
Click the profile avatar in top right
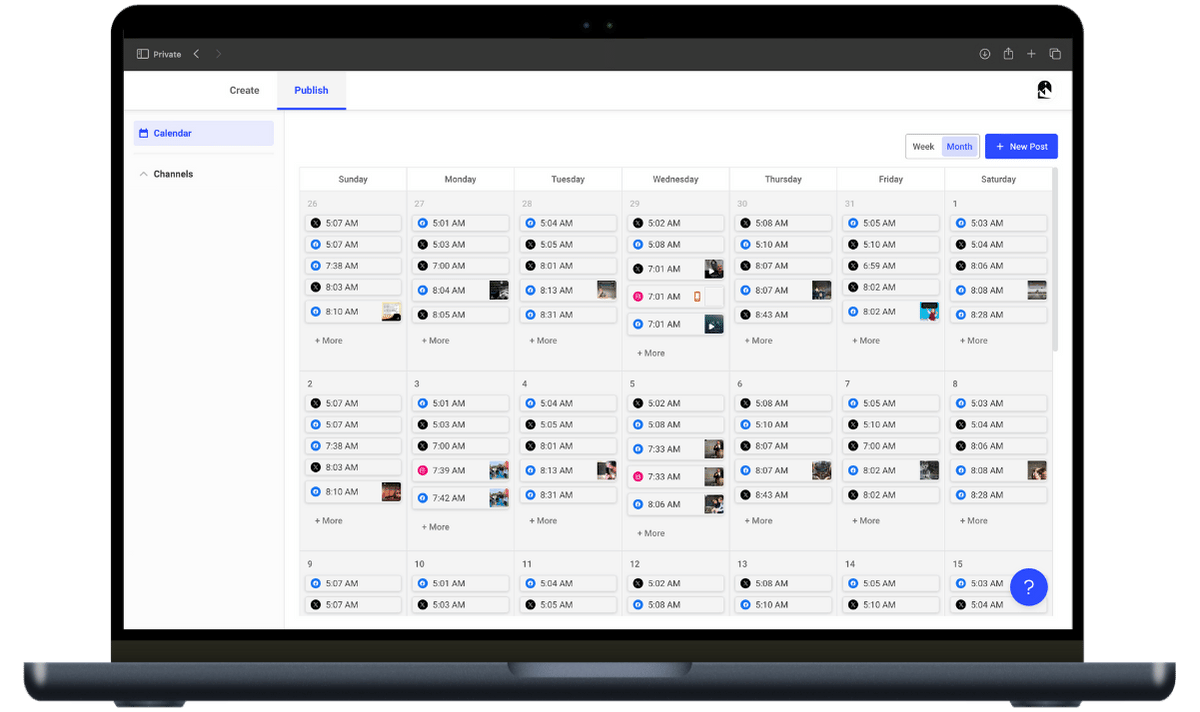pos(1044,90)
